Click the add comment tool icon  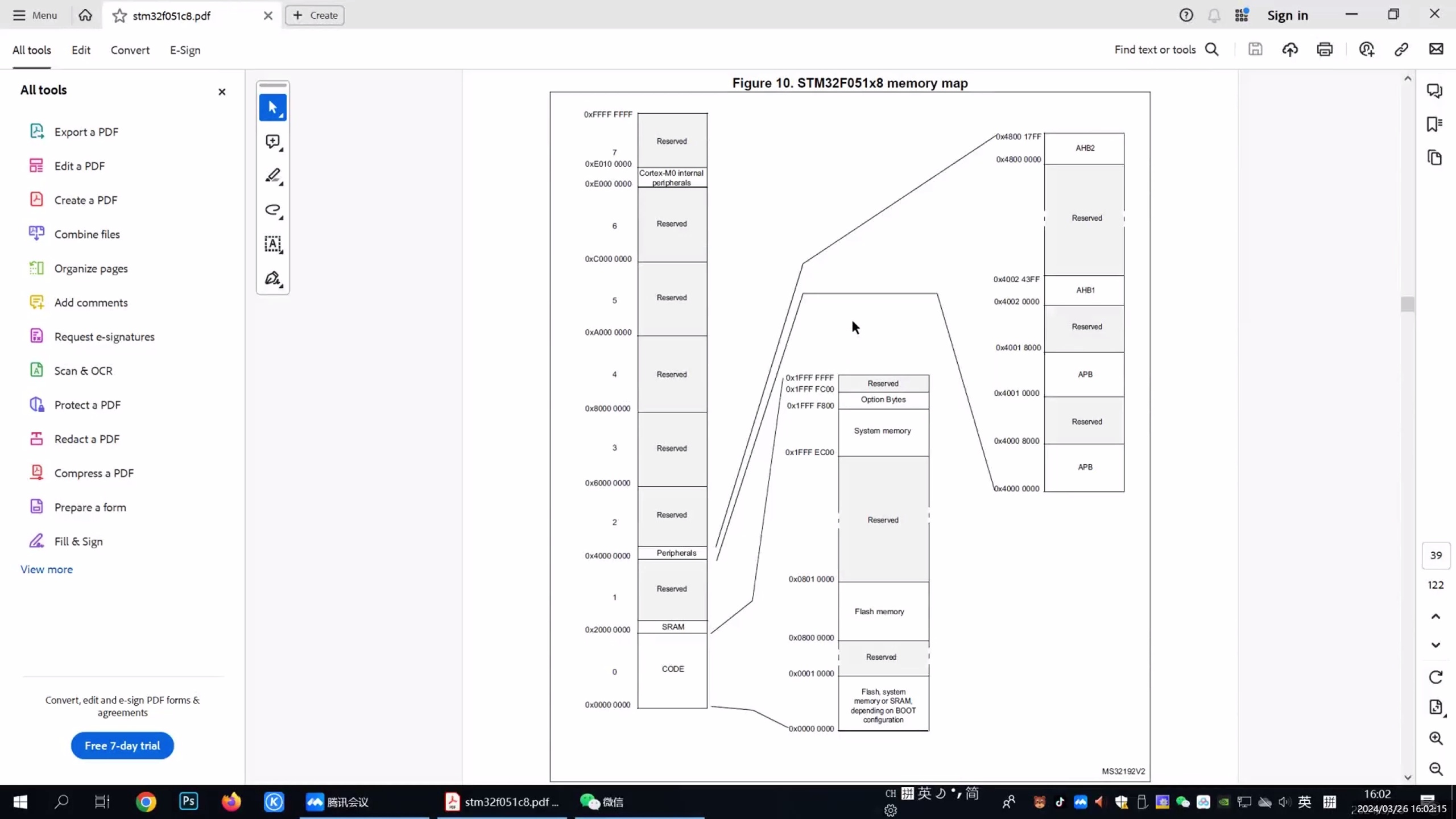[x=272, y=142]
